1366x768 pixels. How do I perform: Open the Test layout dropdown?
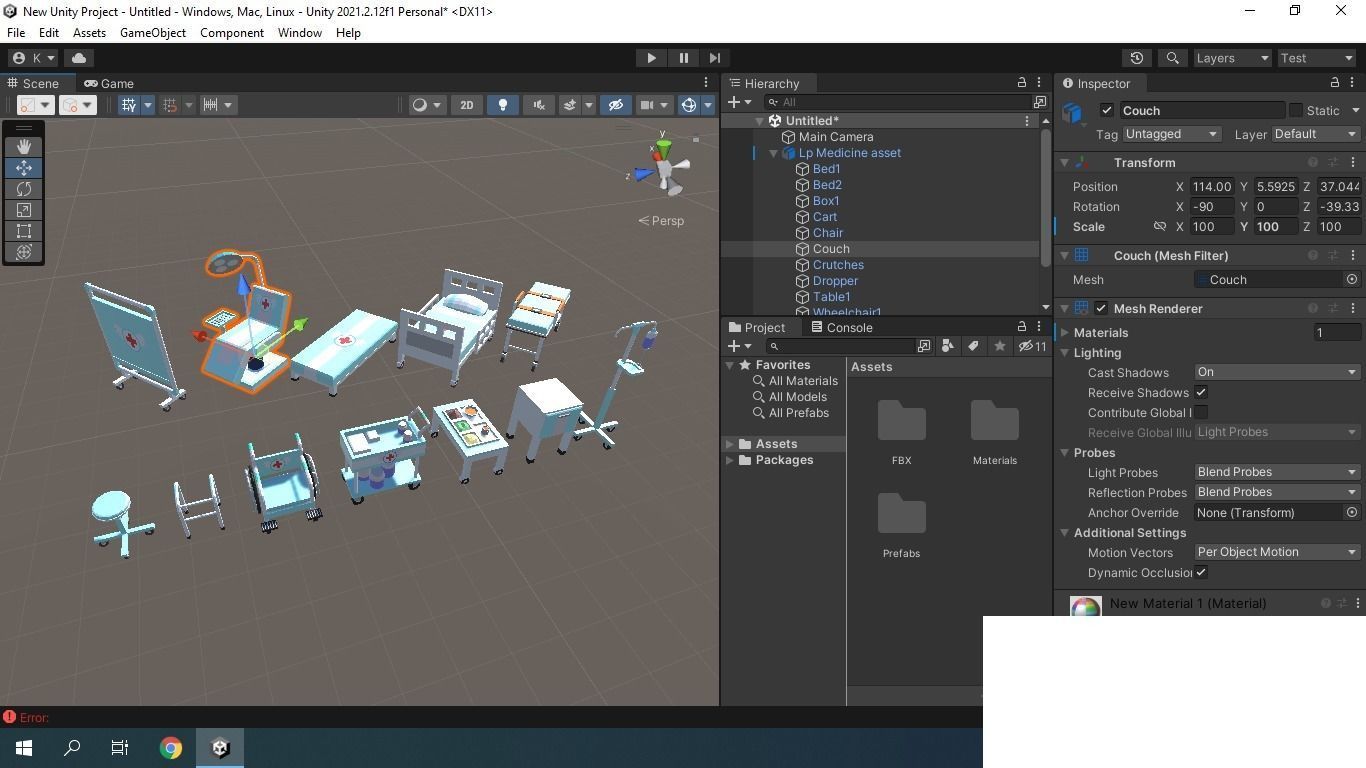coord(1316,58)
